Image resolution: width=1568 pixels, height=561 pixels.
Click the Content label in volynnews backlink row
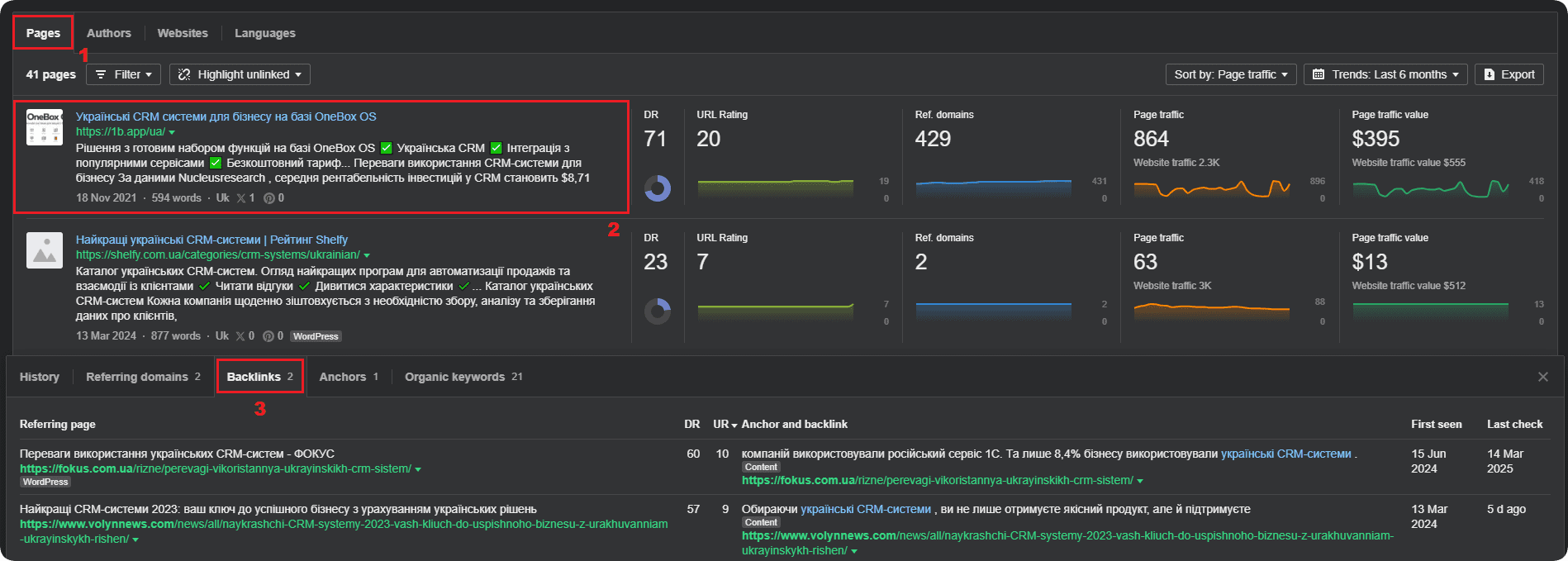click(x=761, y=522)
